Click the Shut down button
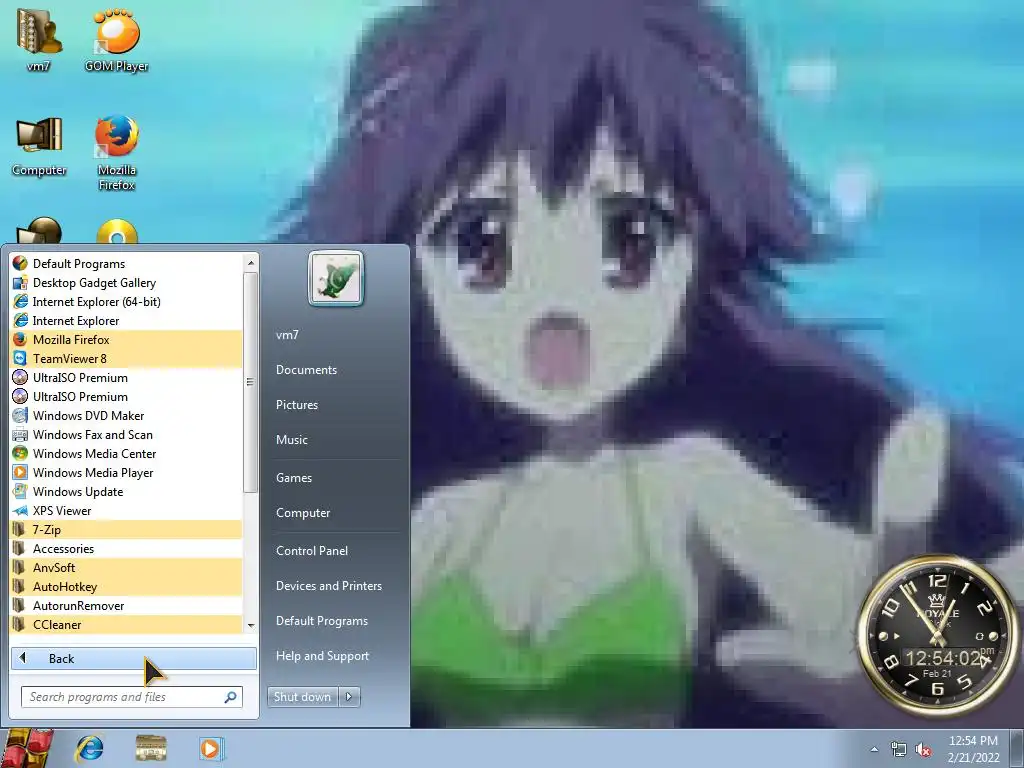Viewport: 1024px width, 768px height. tap(303, 697)
